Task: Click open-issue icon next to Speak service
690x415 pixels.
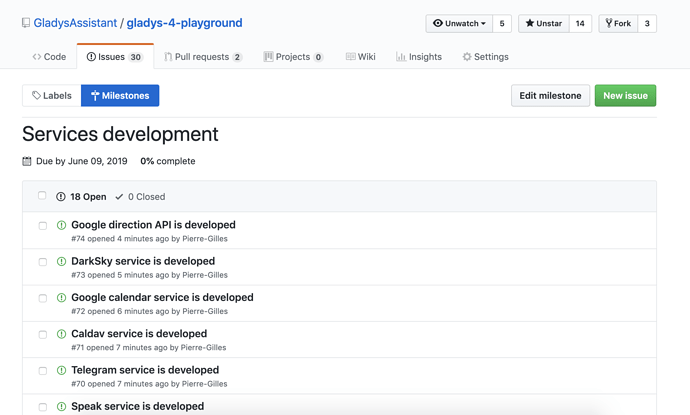Action: tap(62, 407)
